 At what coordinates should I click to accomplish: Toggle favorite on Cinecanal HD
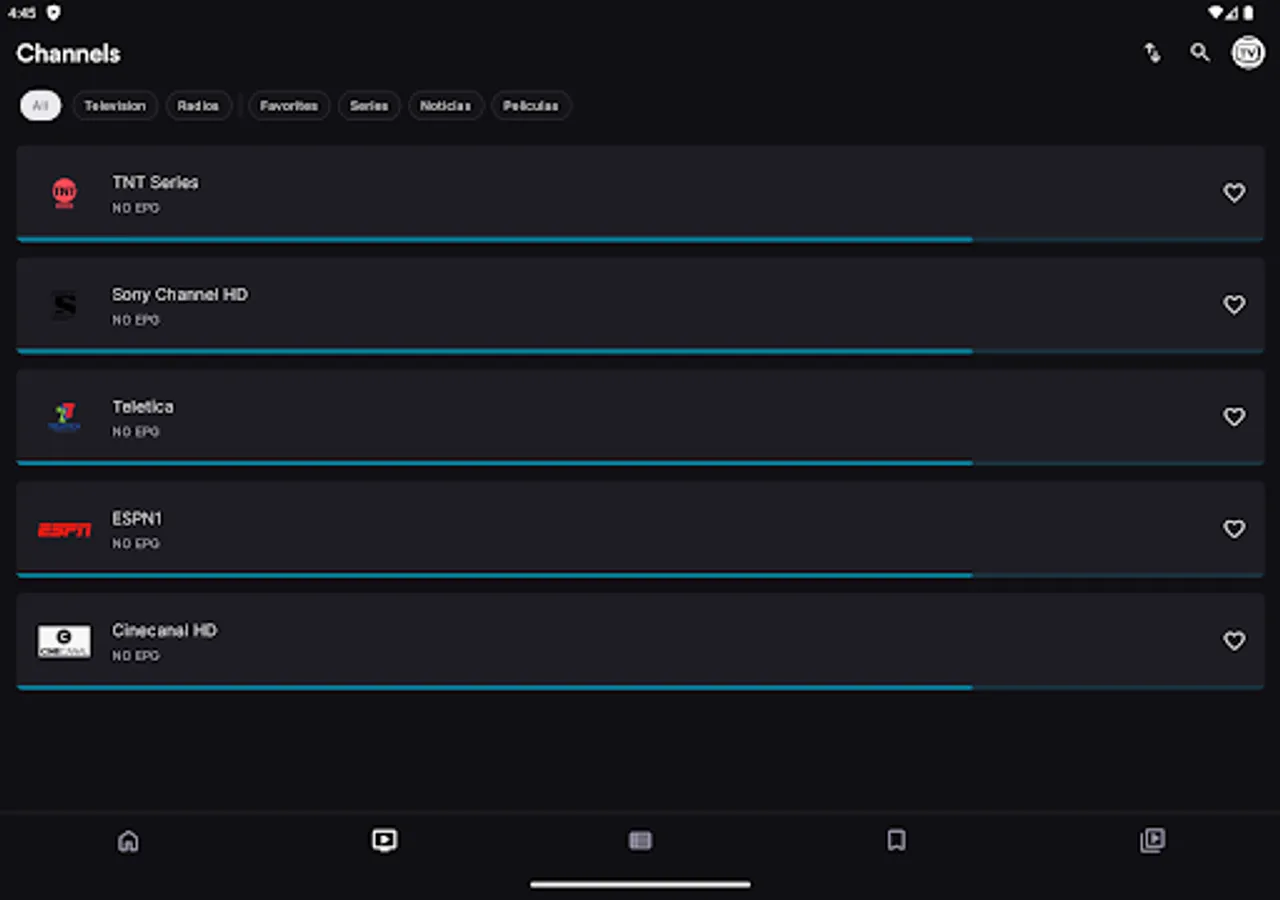[1234, 641]
